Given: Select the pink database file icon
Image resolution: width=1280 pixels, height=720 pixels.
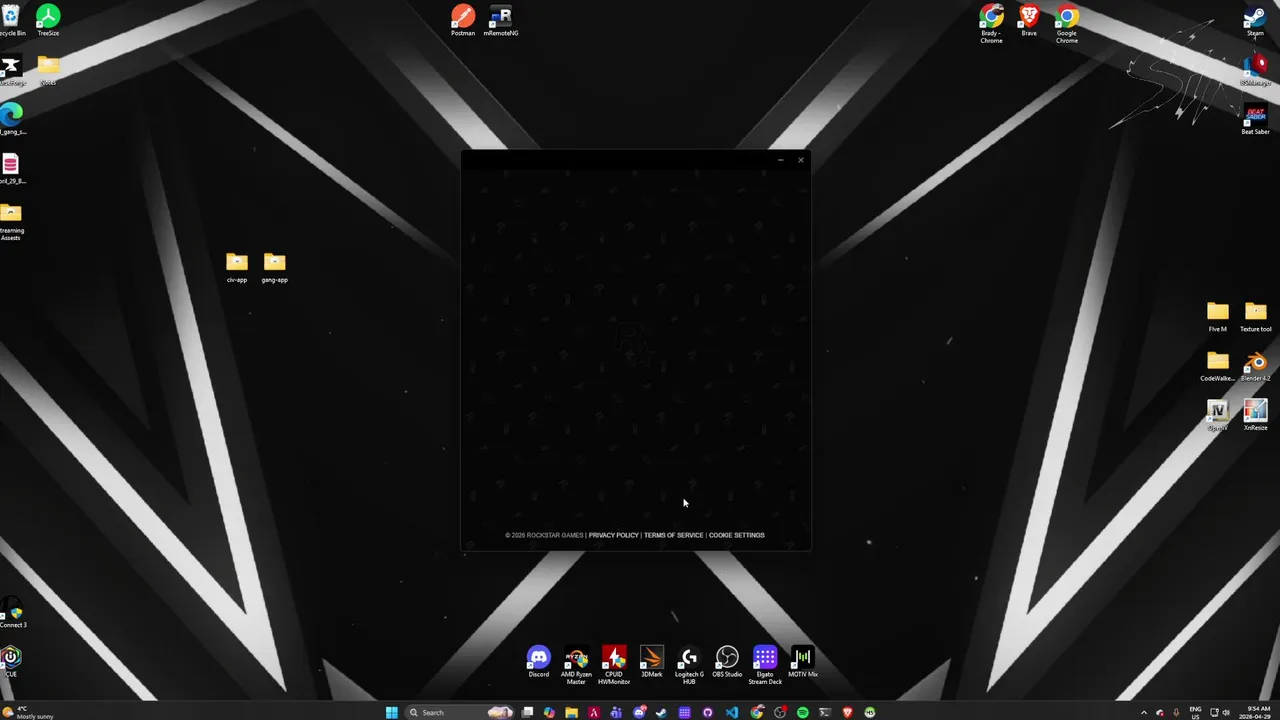Looking at the screenshot, I should (x=11, y=168).
